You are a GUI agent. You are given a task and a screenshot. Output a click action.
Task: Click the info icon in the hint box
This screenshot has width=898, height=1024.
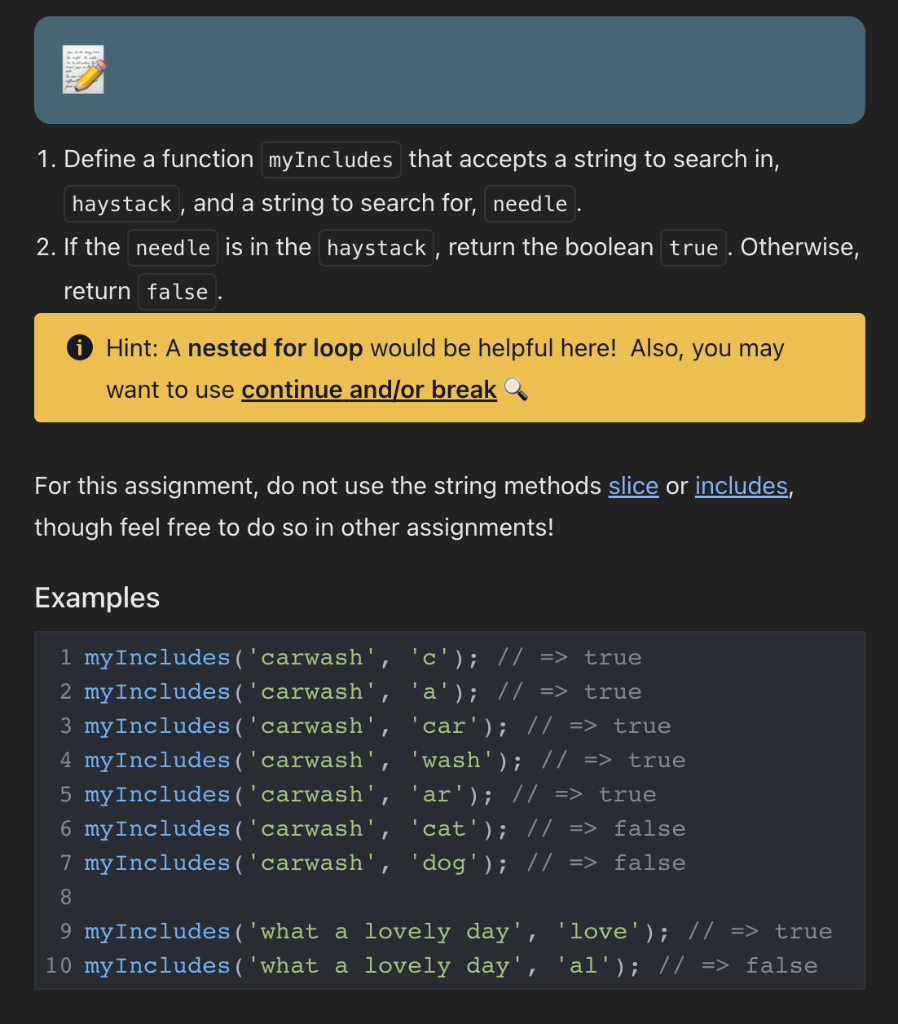(78, 348)
